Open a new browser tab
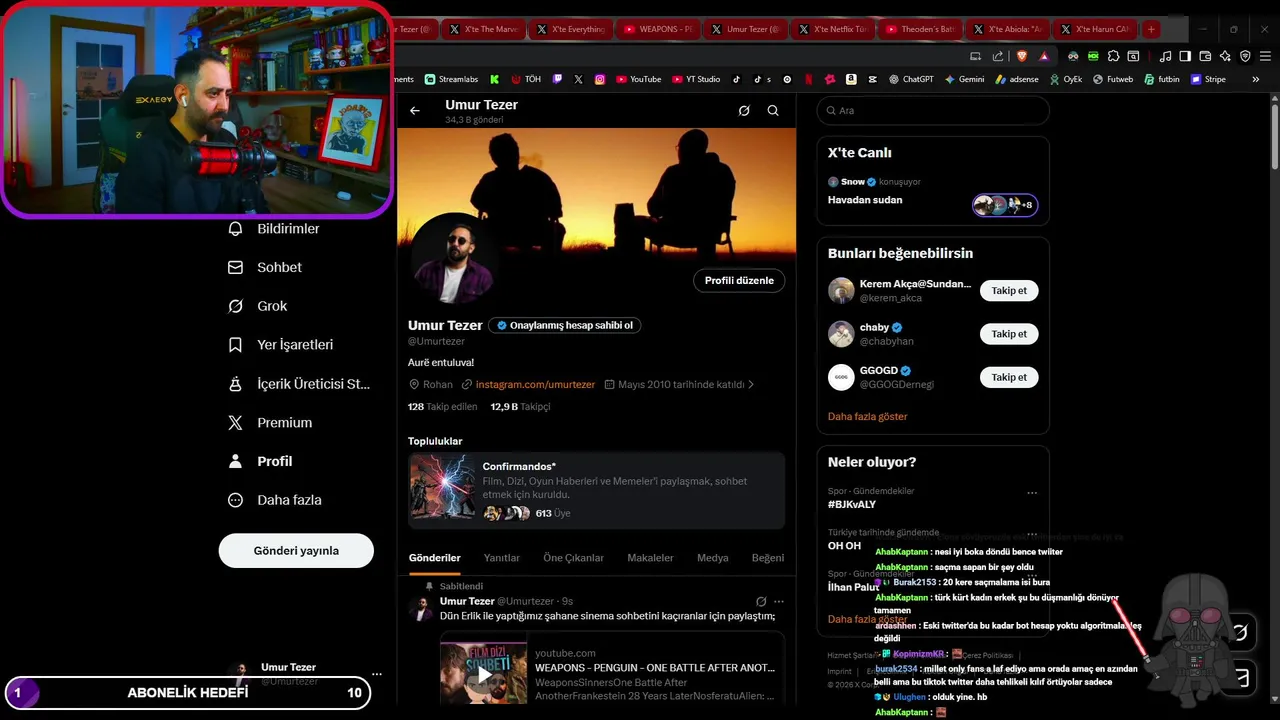 coord(1151,29)
